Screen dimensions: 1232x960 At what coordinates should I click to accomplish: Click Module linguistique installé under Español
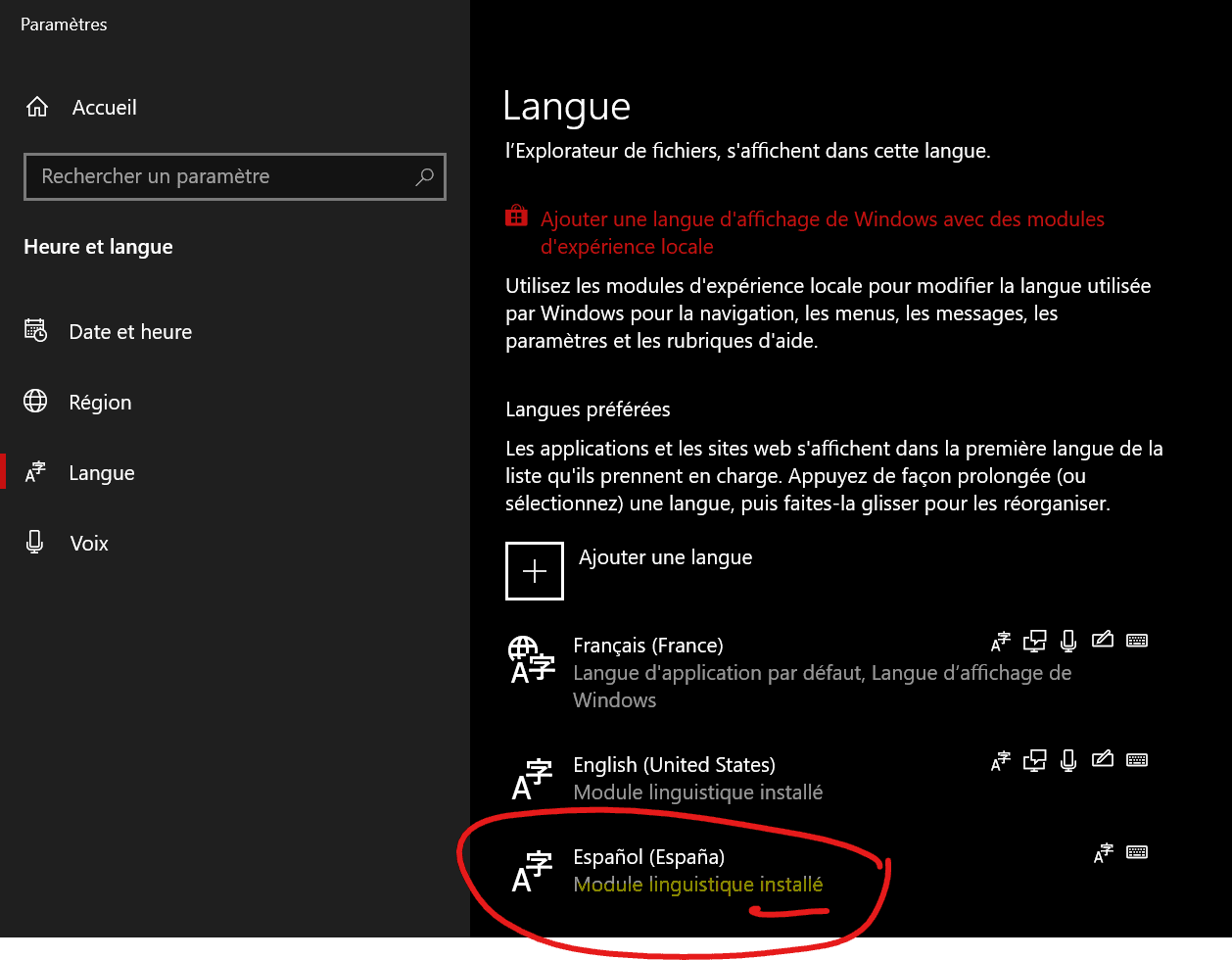(698, 885)
